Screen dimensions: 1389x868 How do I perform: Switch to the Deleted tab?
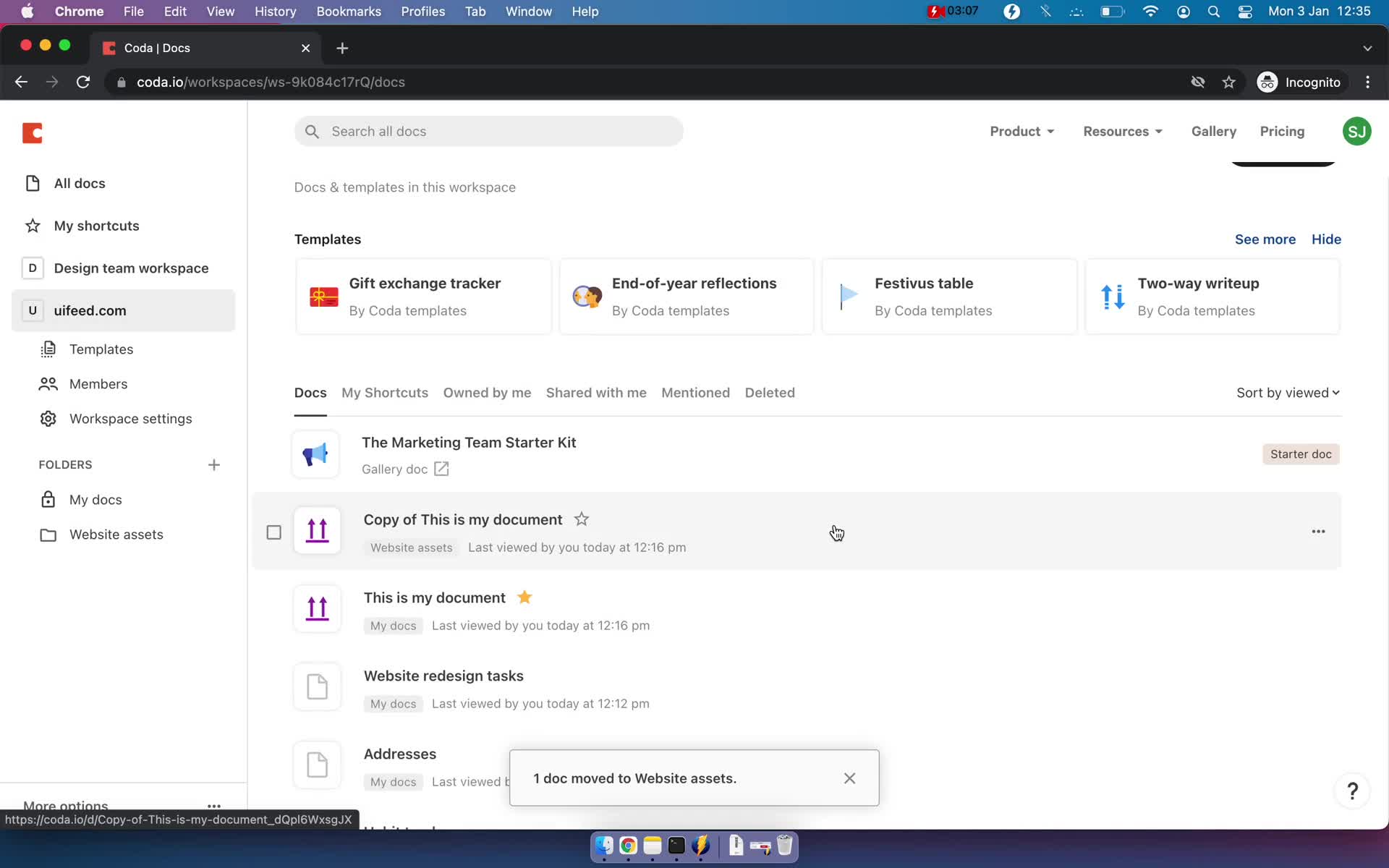tap(770, 393)
